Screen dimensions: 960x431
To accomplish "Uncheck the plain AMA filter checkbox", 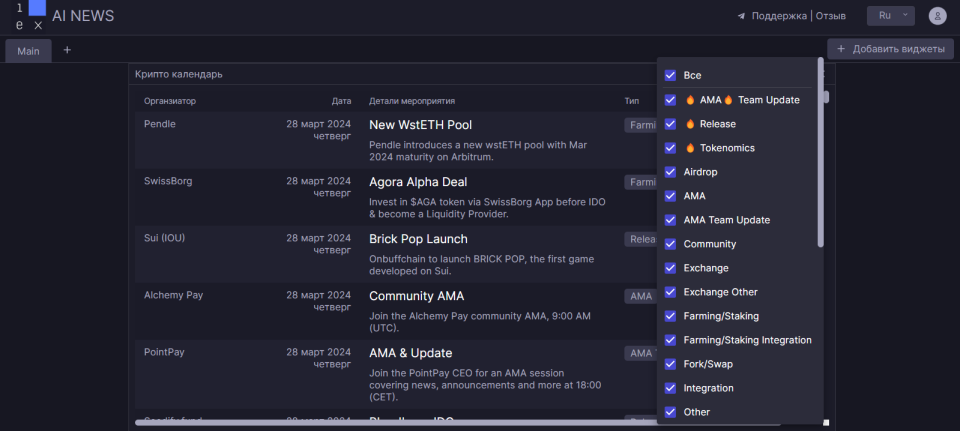I will click(x=670, y=196).
